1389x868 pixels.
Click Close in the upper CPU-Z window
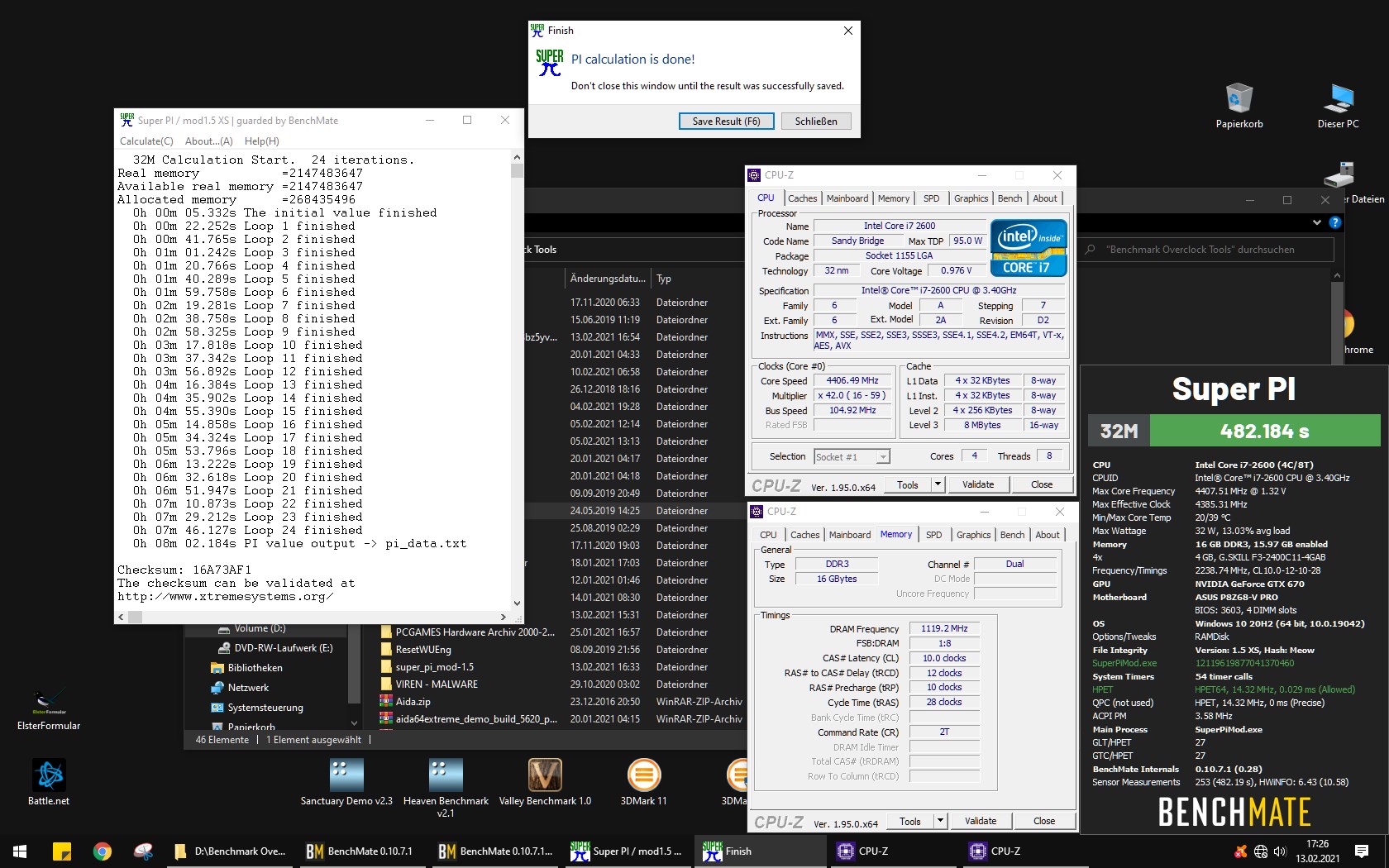coord(1042,484)
